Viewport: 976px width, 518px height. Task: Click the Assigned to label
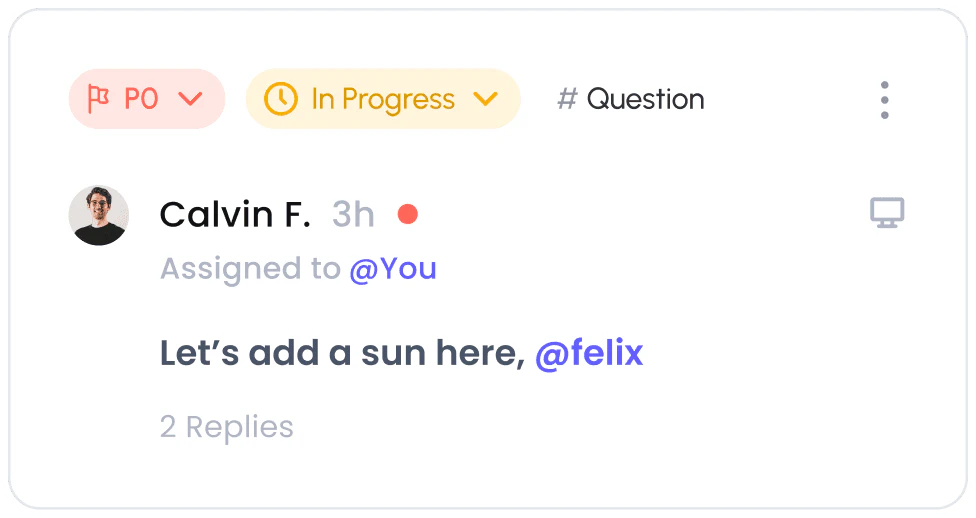pyautogui.click(x=250, y=269)
